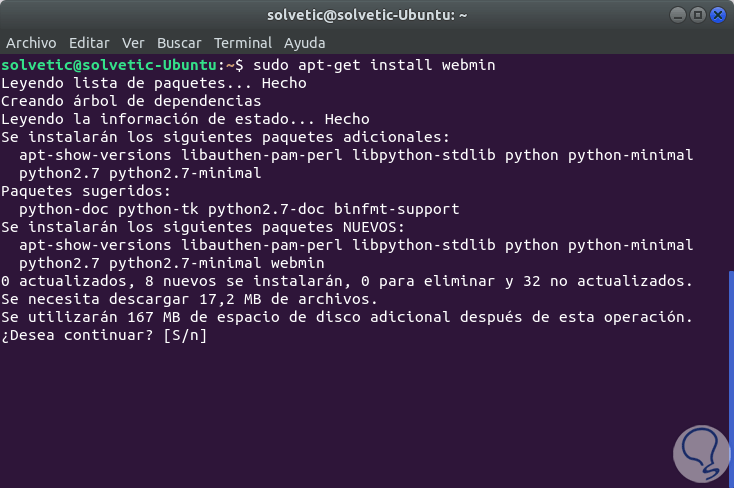Image resolution: width=734 pixels, height=488 pixels.
Task: Open the Buscar menu
Action: click(180, 43)
